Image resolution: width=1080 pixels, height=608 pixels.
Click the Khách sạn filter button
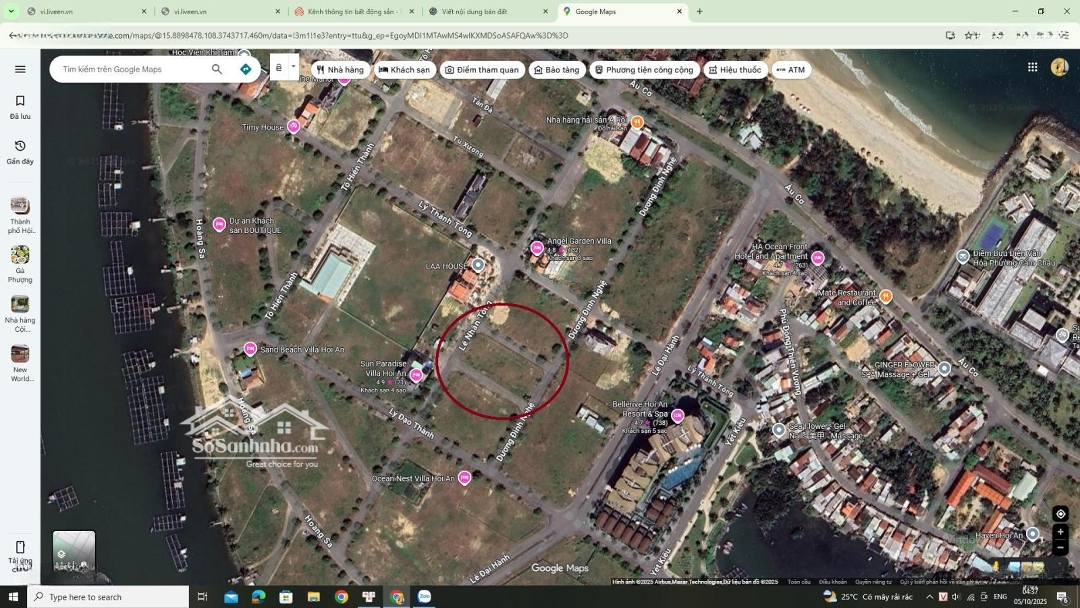[x=404, y=70]
